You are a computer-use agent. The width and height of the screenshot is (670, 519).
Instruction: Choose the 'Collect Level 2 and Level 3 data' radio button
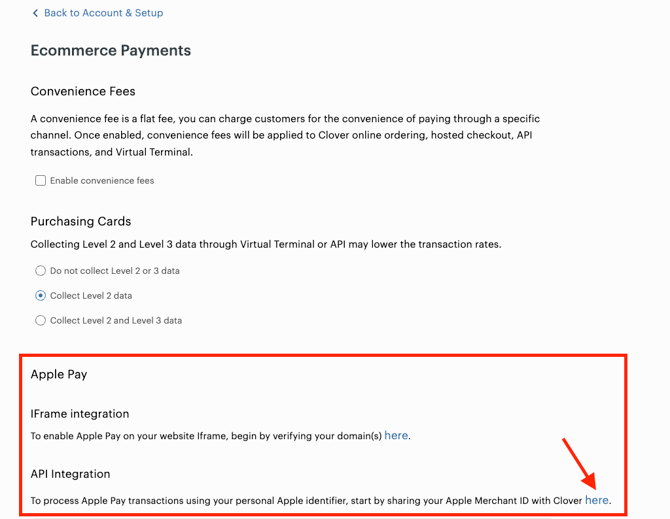40,321
